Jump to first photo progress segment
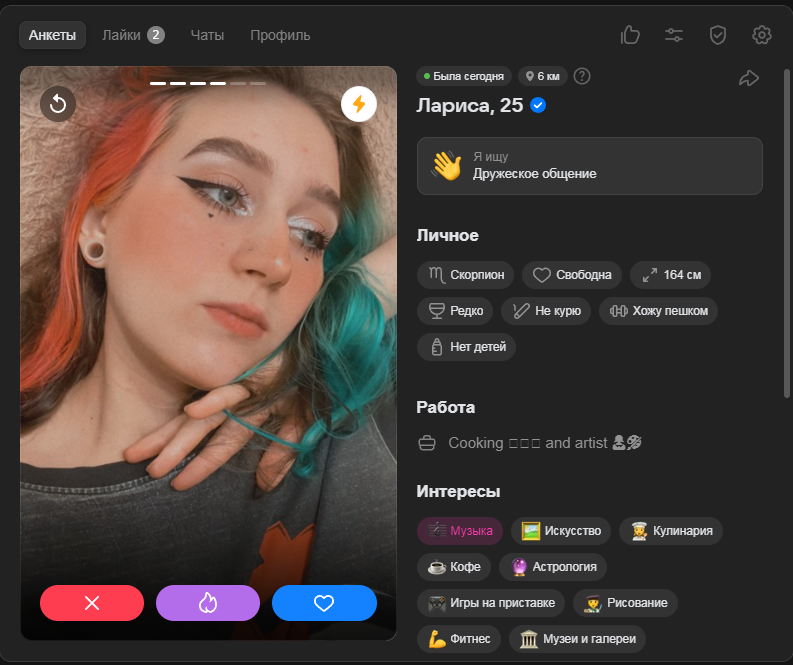Viewport: 793px width, 665px height. pyautogui.click(x=158, y=83)
